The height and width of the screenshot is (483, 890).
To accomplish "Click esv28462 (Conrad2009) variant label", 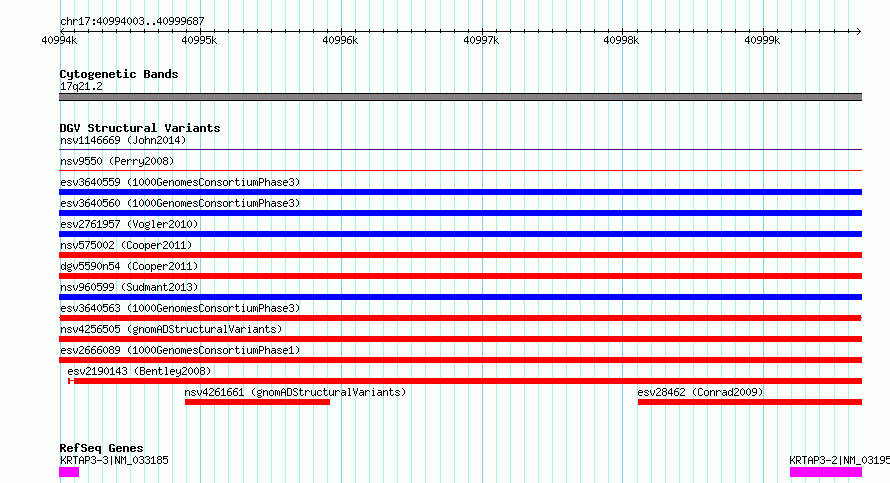I will (x=700, y=392).
